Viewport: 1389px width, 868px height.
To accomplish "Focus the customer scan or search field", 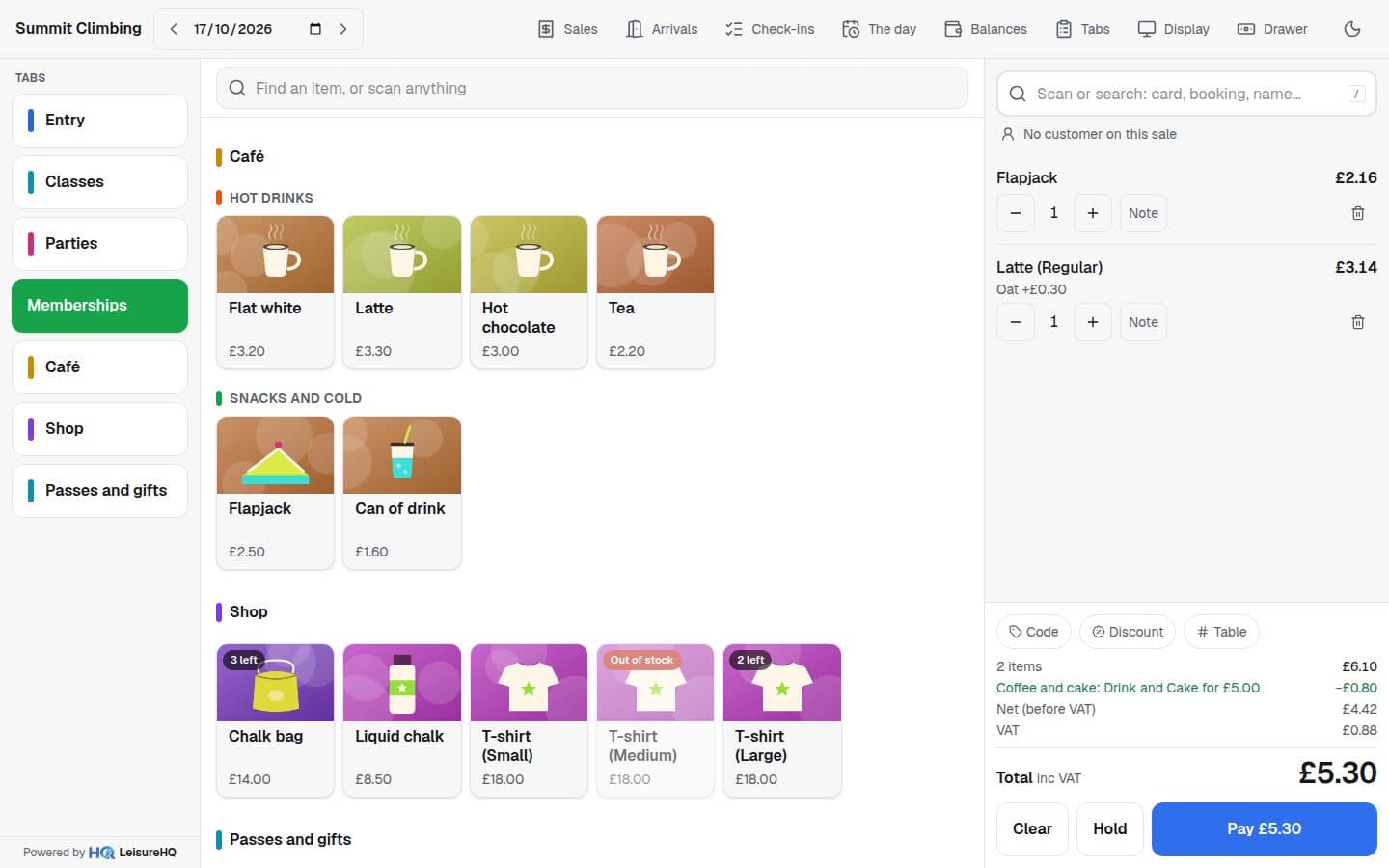I will click(1186, 94).
